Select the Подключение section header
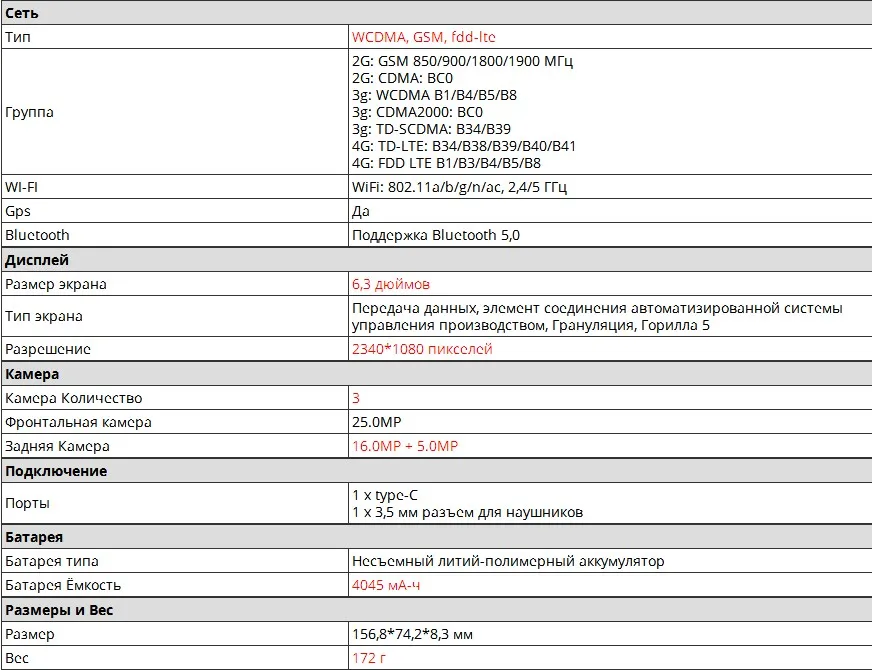Viewport: 872px width, 670px height. pos(56,471)
